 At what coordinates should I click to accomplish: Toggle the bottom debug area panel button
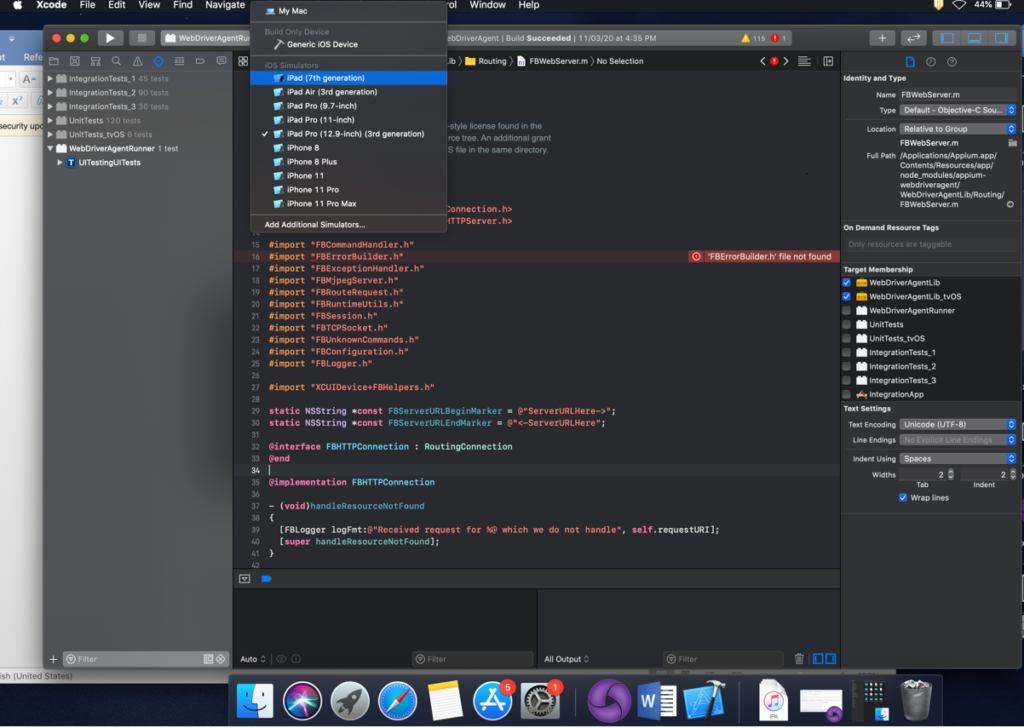point(974,38)
